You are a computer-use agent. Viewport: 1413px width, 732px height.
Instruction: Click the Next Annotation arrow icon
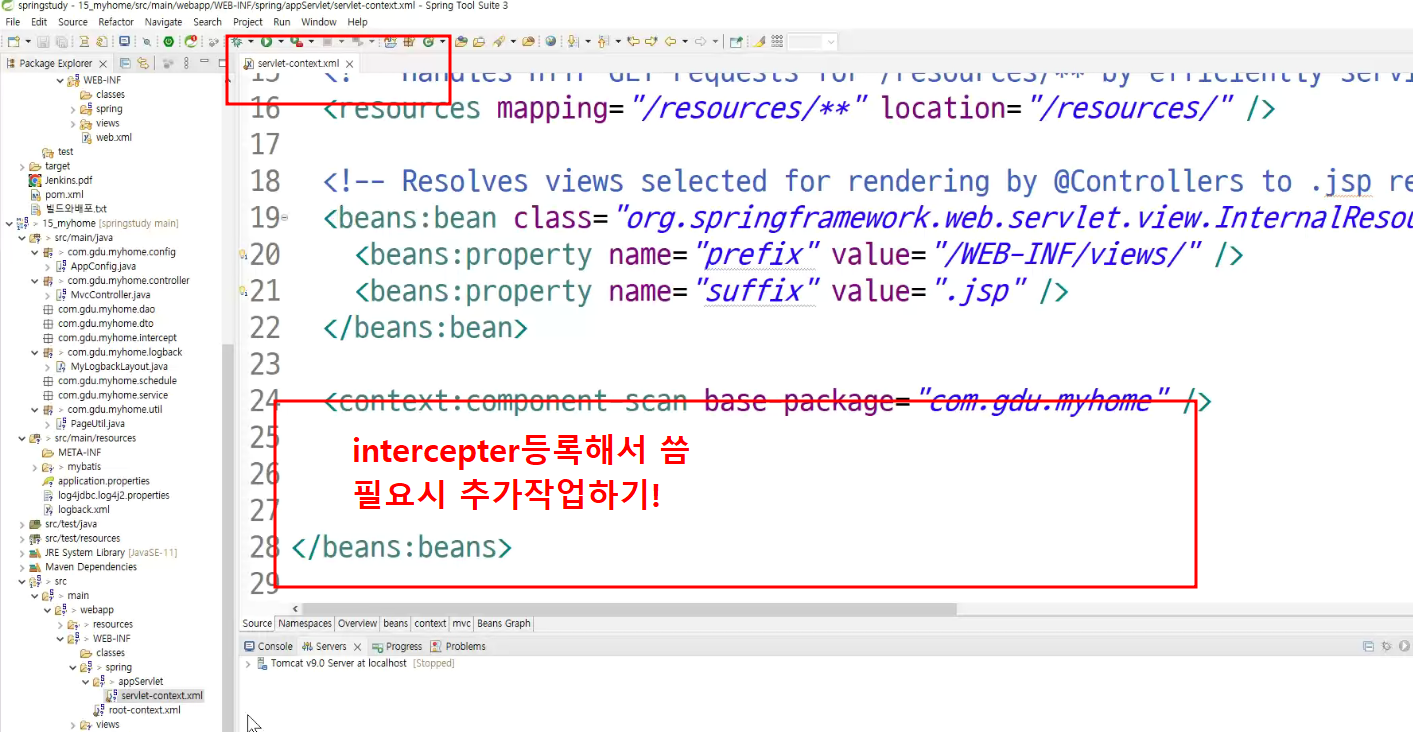click(x=573, y=42)
